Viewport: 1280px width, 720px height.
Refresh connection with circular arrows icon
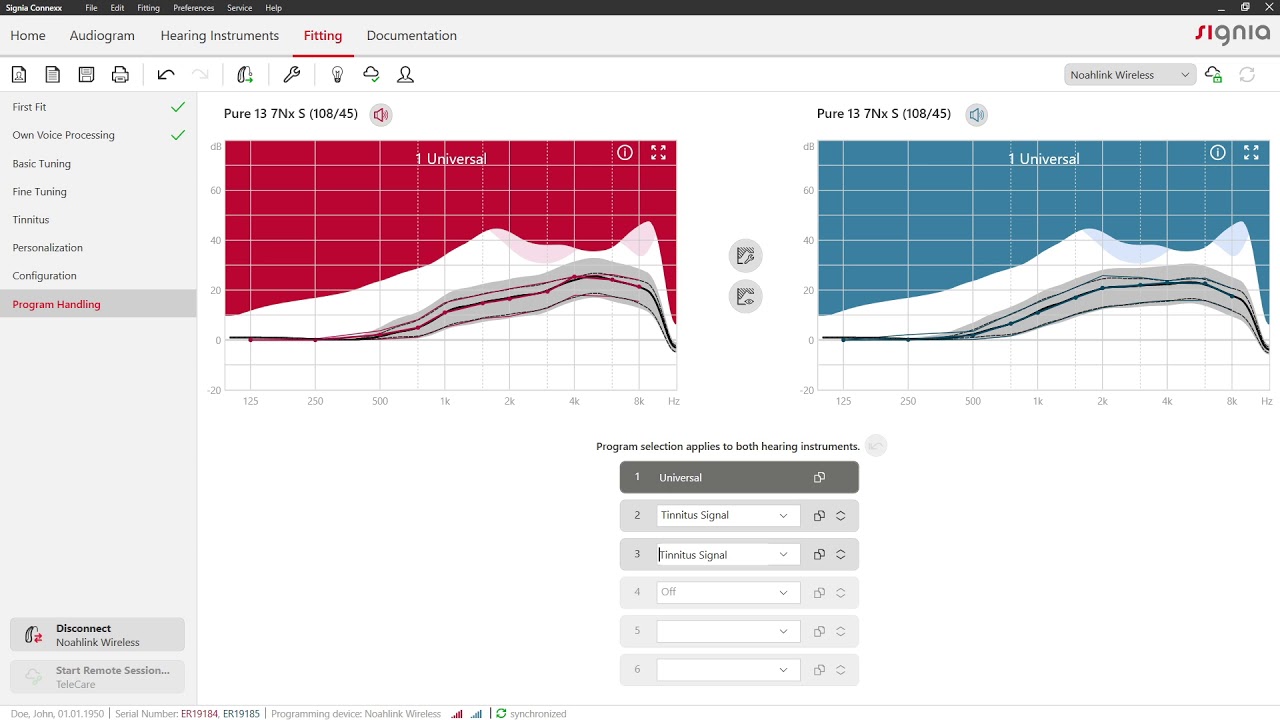point(1247,75)
